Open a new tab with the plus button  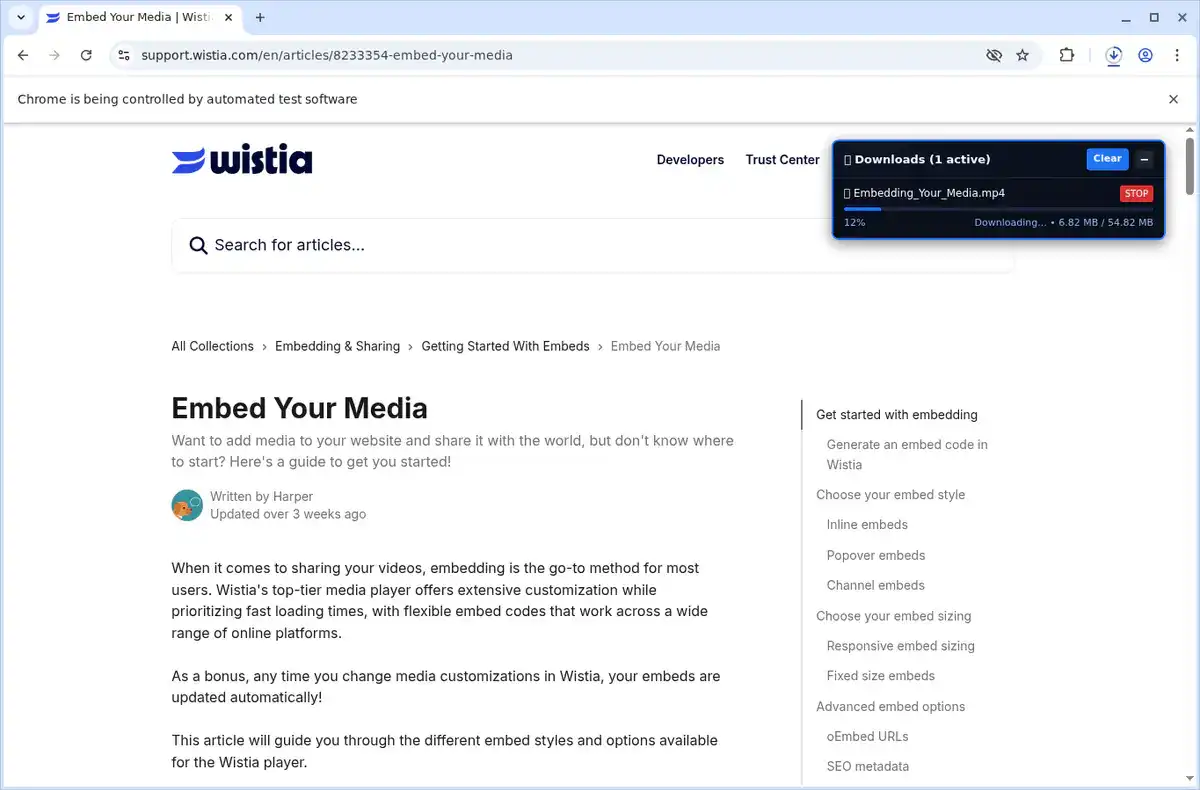click(x=260, y=17)
